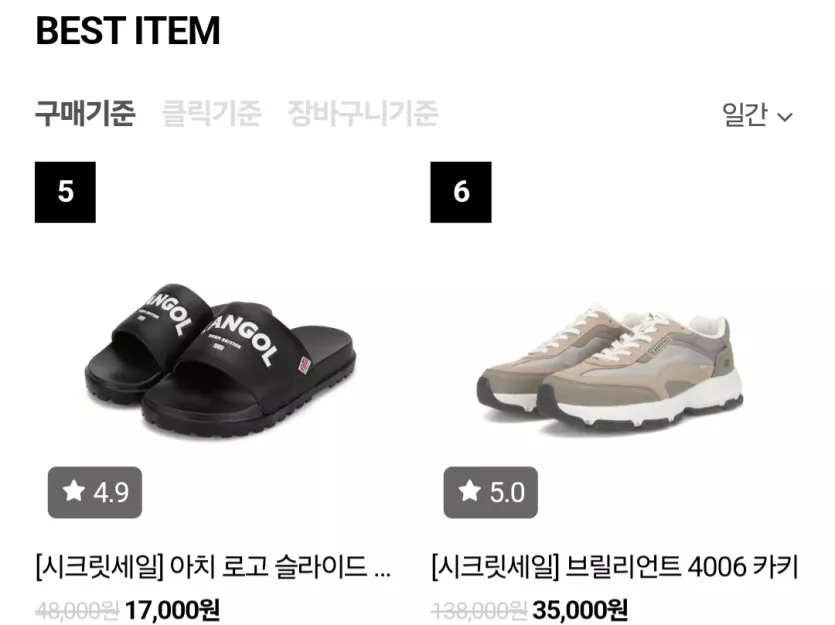This screenshot has width=835, height=625.
Task: Click the crossed-out 138,000원 original price
Action: pyautogui.click(x=479, y=611)
